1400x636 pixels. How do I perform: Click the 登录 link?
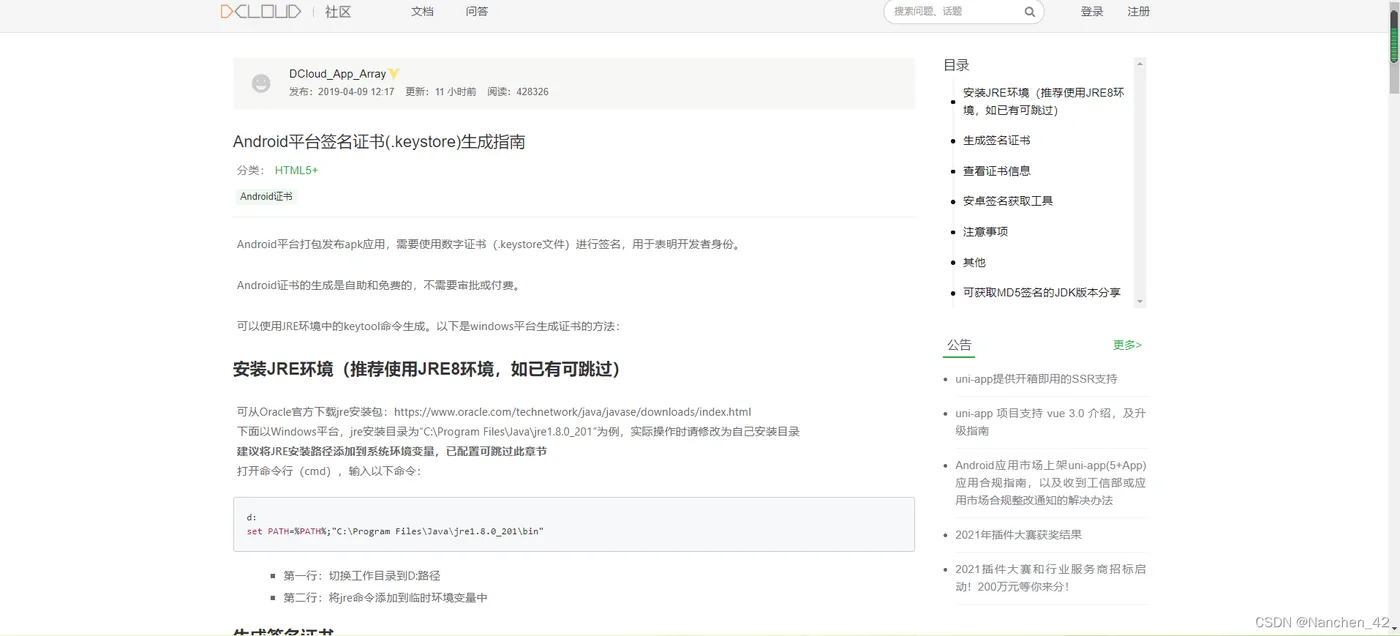coord(1092,12)
